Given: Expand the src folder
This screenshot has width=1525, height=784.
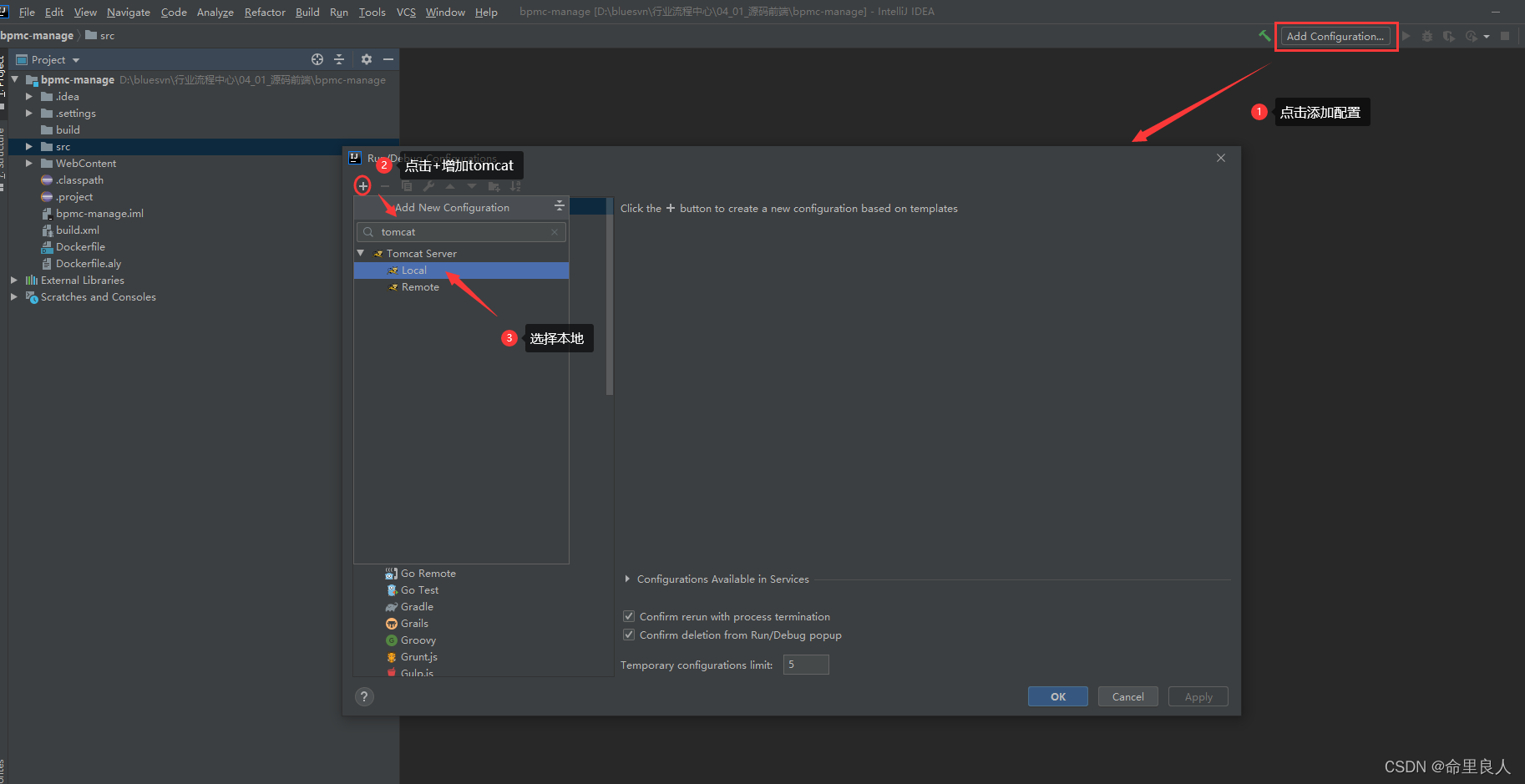Looking at the screenshot, I should pos(29,146).
